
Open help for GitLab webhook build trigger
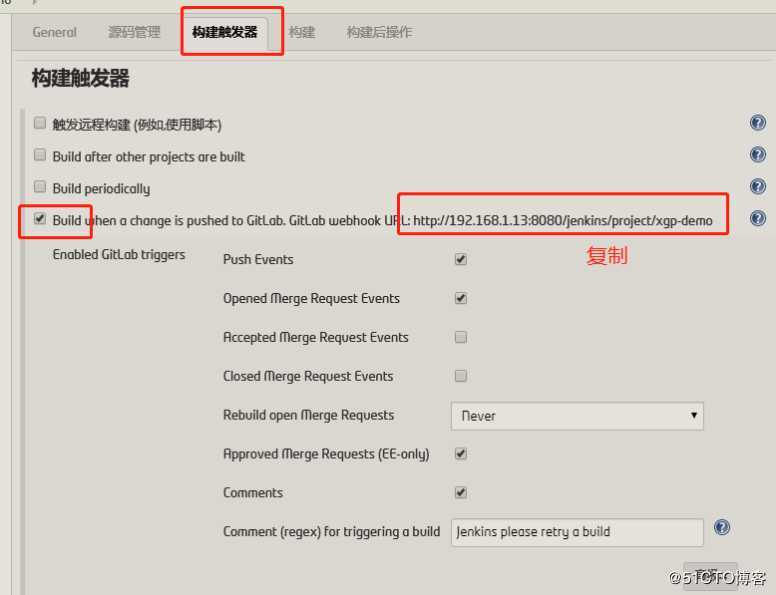tap(758, 218)
